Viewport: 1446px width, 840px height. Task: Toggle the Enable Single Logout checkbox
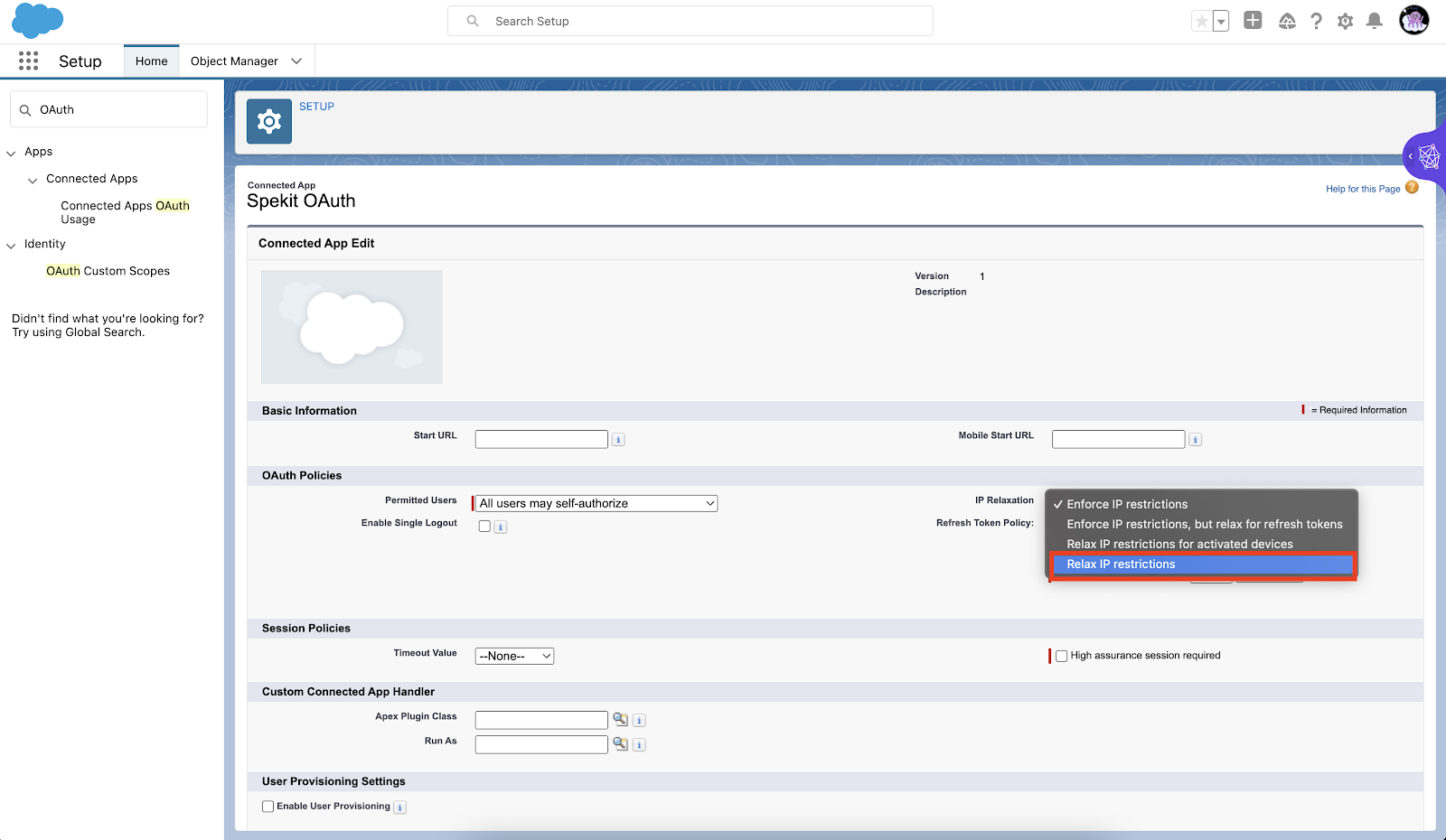click(x=484, y=526)
